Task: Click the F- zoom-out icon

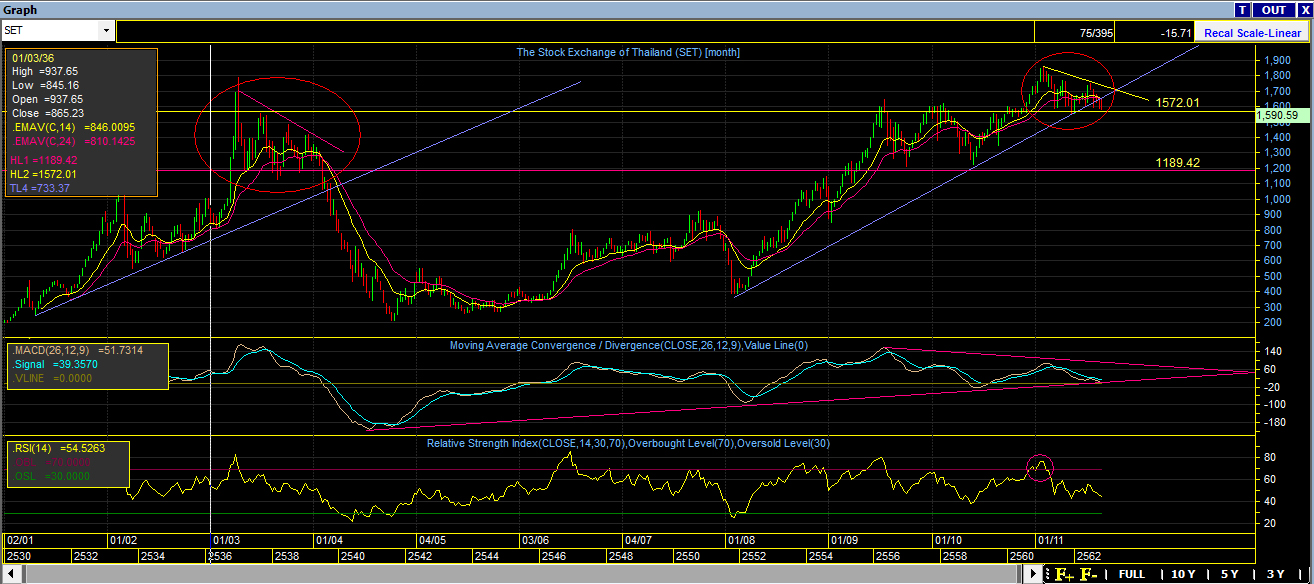Action: pyautogui.click(x=1089, y=574)
